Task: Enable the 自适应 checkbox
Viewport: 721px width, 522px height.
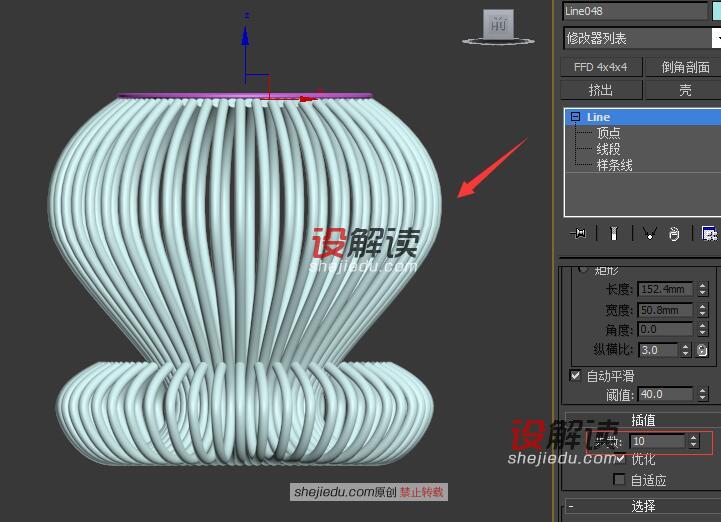Action: click(620, 480)
